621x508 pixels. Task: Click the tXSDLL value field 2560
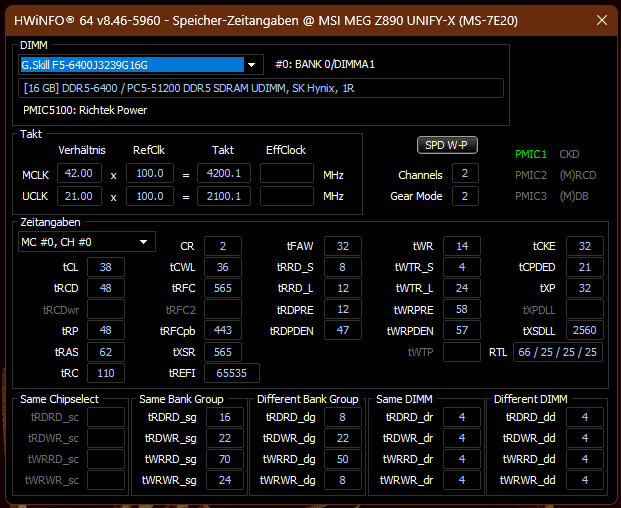[x=585, y=331]
